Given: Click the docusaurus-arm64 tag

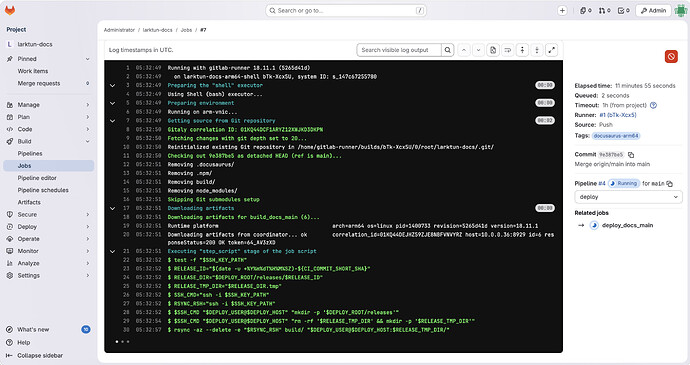Looking at the screenshot, I should tap(616, 136).
